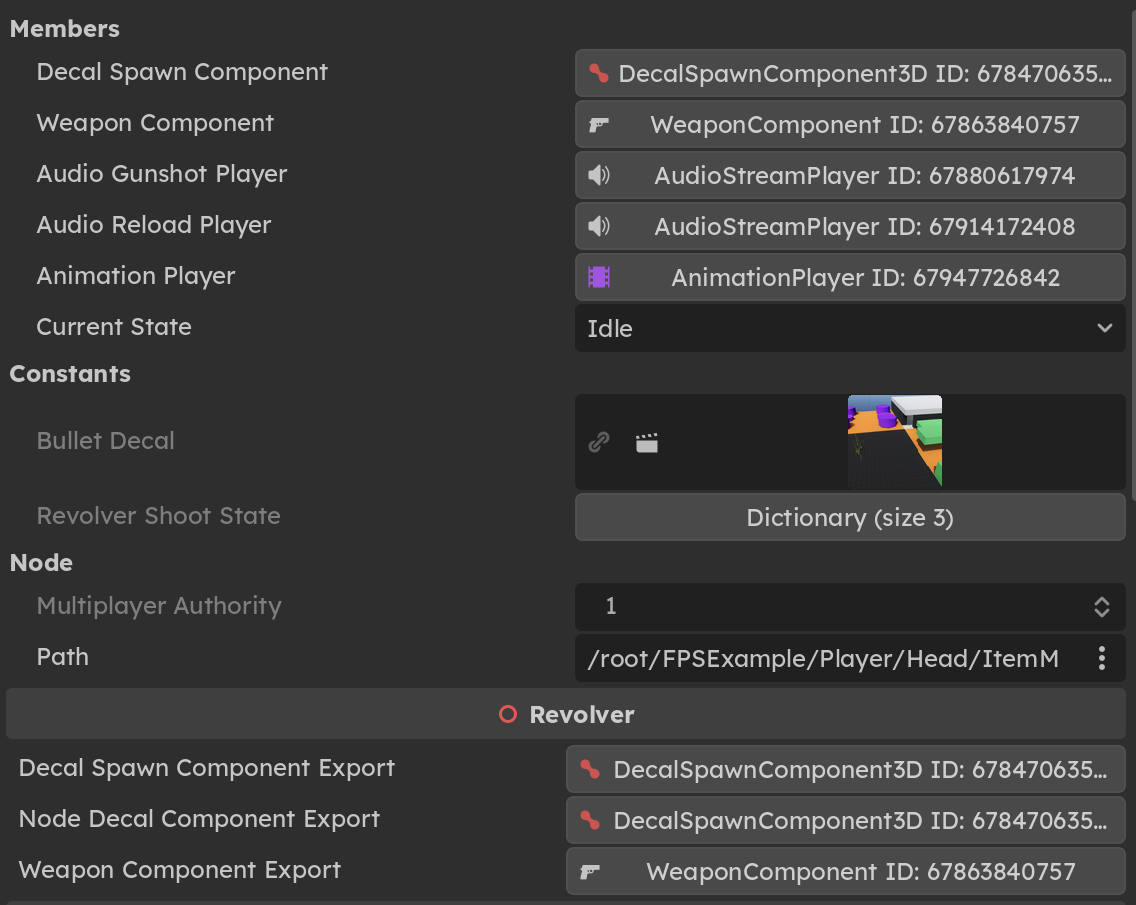This screenshot has height=905, width=1136.
Task: Click the filmstrip icon in Bullet Decal row
Action: (646, 442)
